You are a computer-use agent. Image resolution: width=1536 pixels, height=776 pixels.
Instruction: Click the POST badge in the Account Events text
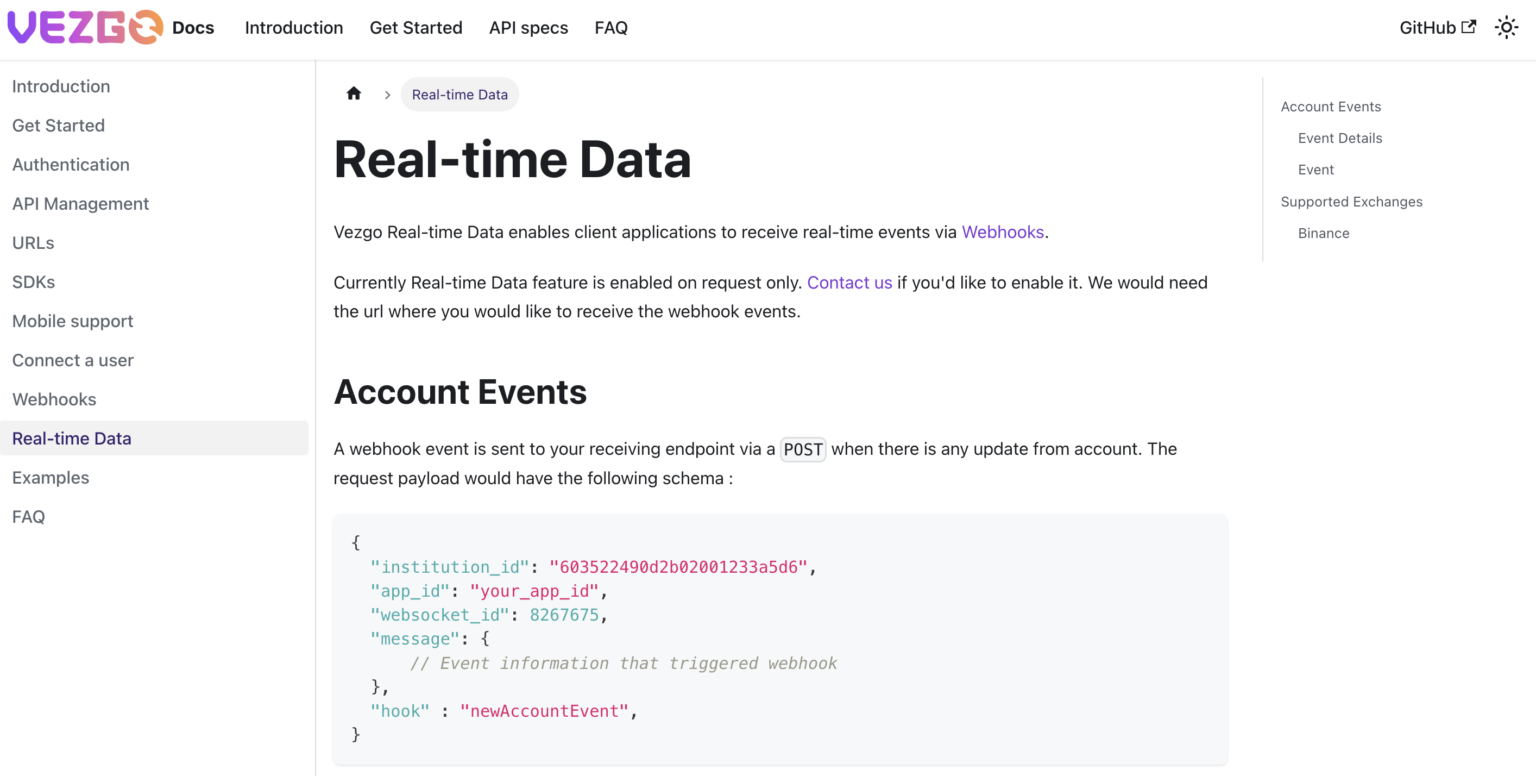click(803, 449)
